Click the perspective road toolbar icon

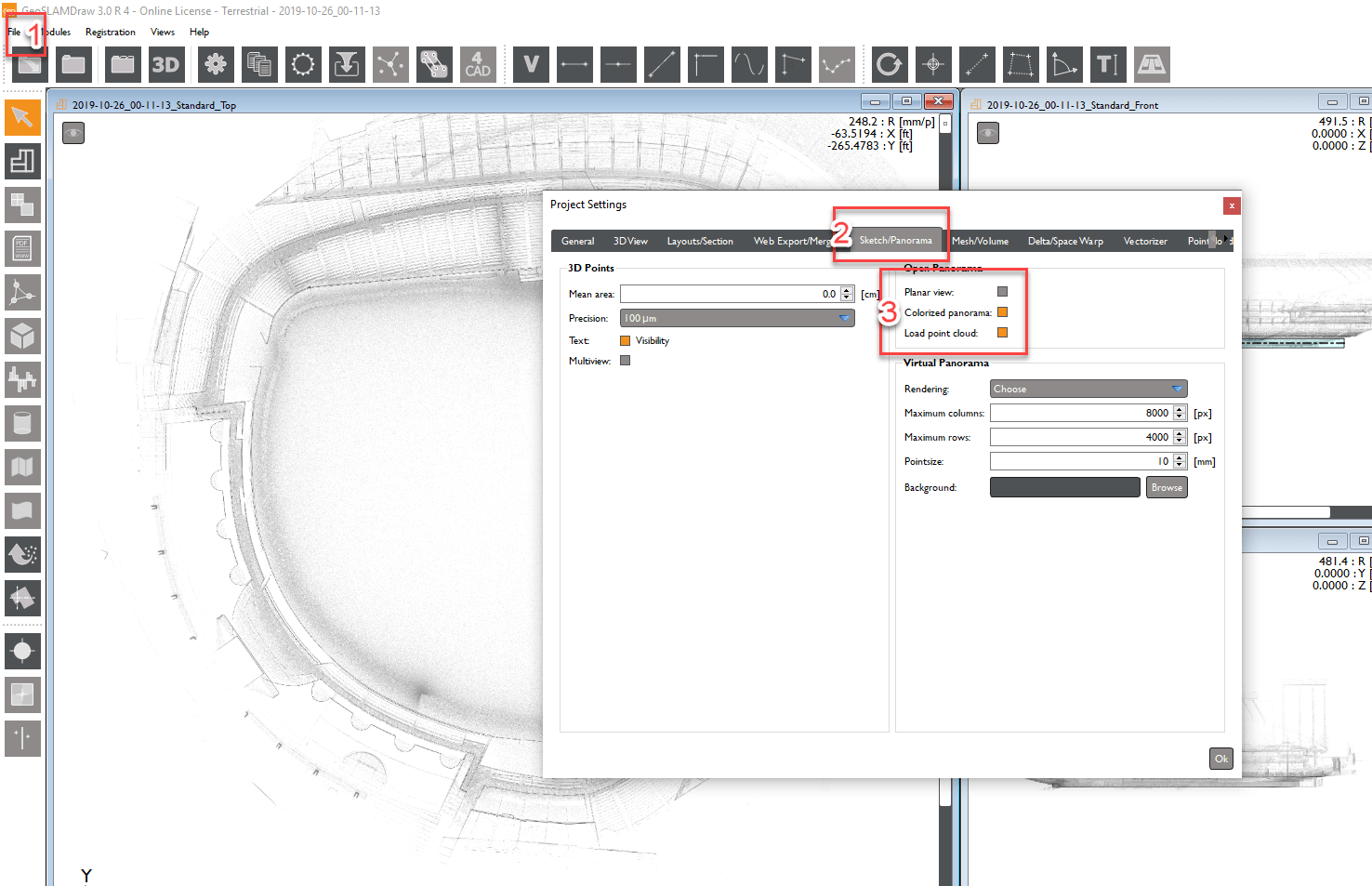(x=1152, y=64)
